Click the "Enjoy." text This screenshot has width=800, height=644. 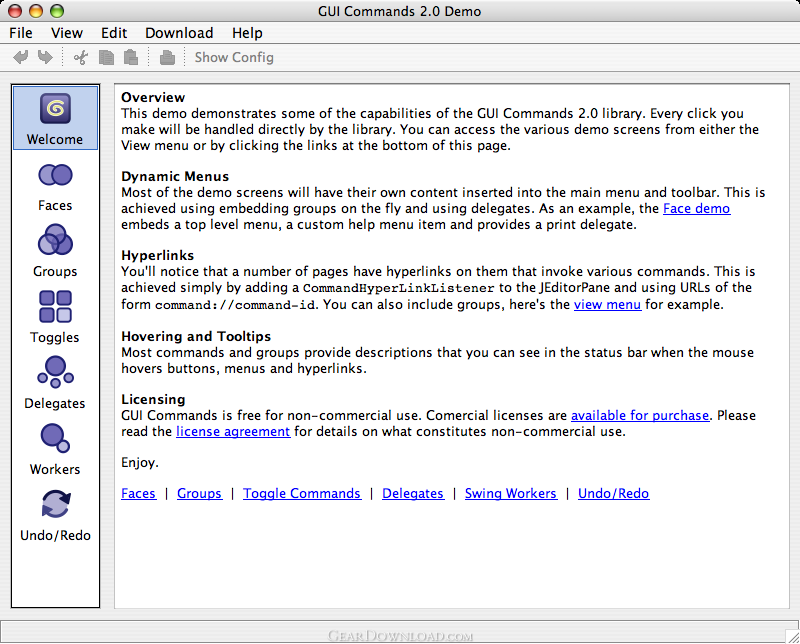[140, 462]
